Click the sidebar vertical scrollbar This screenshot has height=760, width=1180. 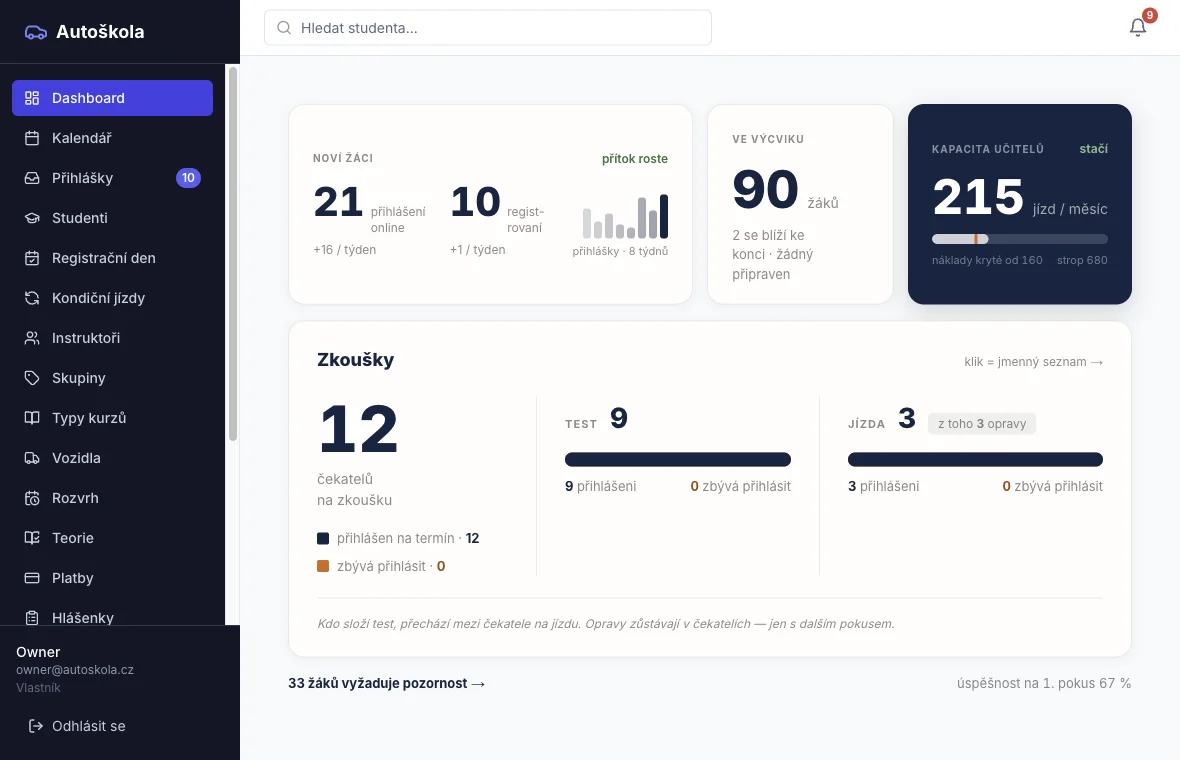point(233,254)
